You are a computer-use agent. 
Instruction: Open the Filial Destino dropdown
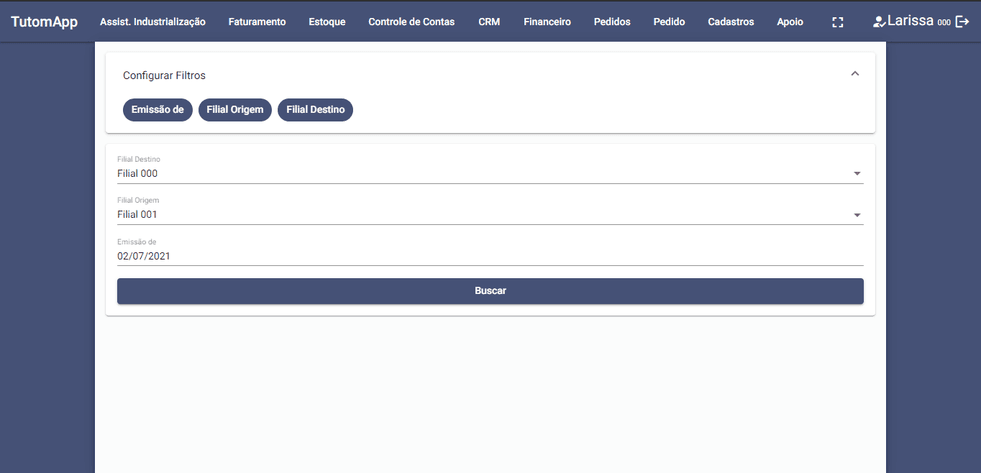click(x=490, y=173)
